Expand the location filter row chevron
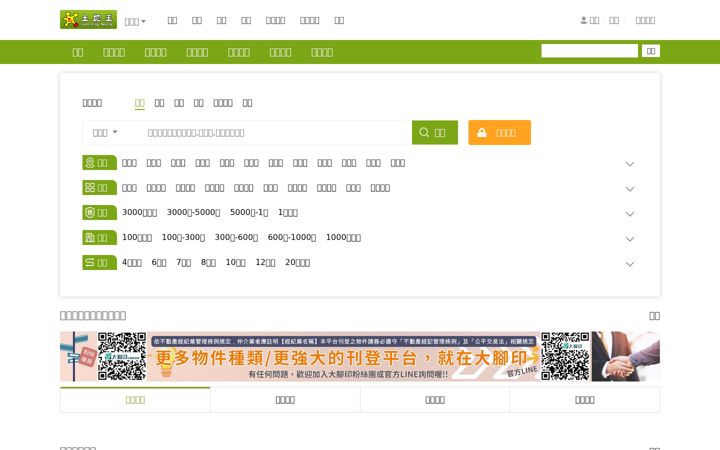 click(x=630, y=164)
